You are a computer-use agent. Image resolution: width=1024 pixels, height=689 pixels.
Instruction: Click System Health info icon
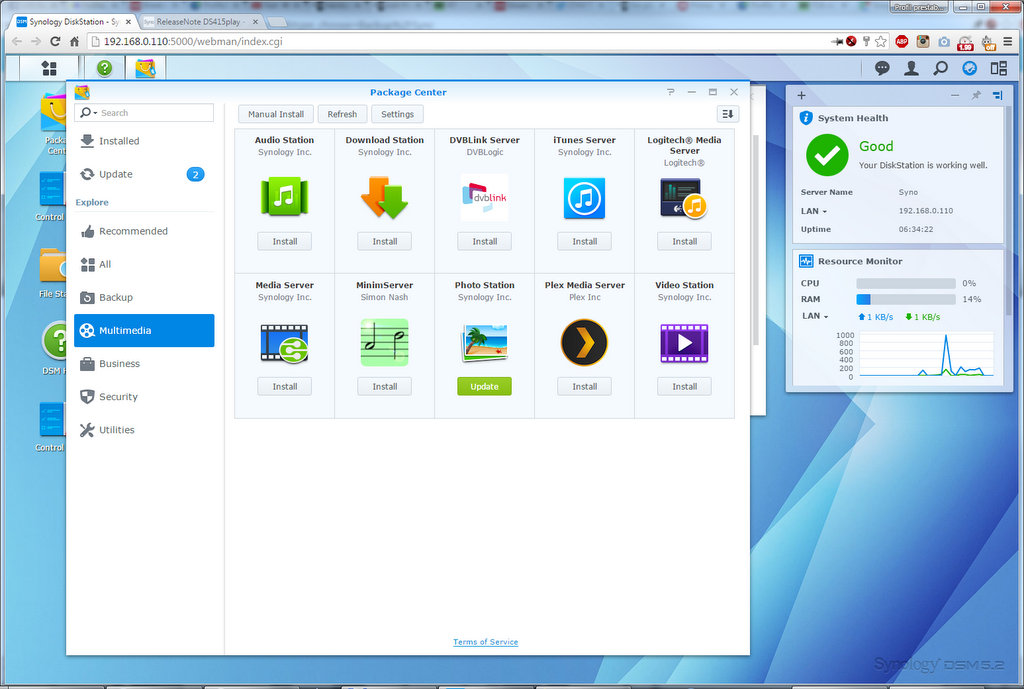coord(806,118)
